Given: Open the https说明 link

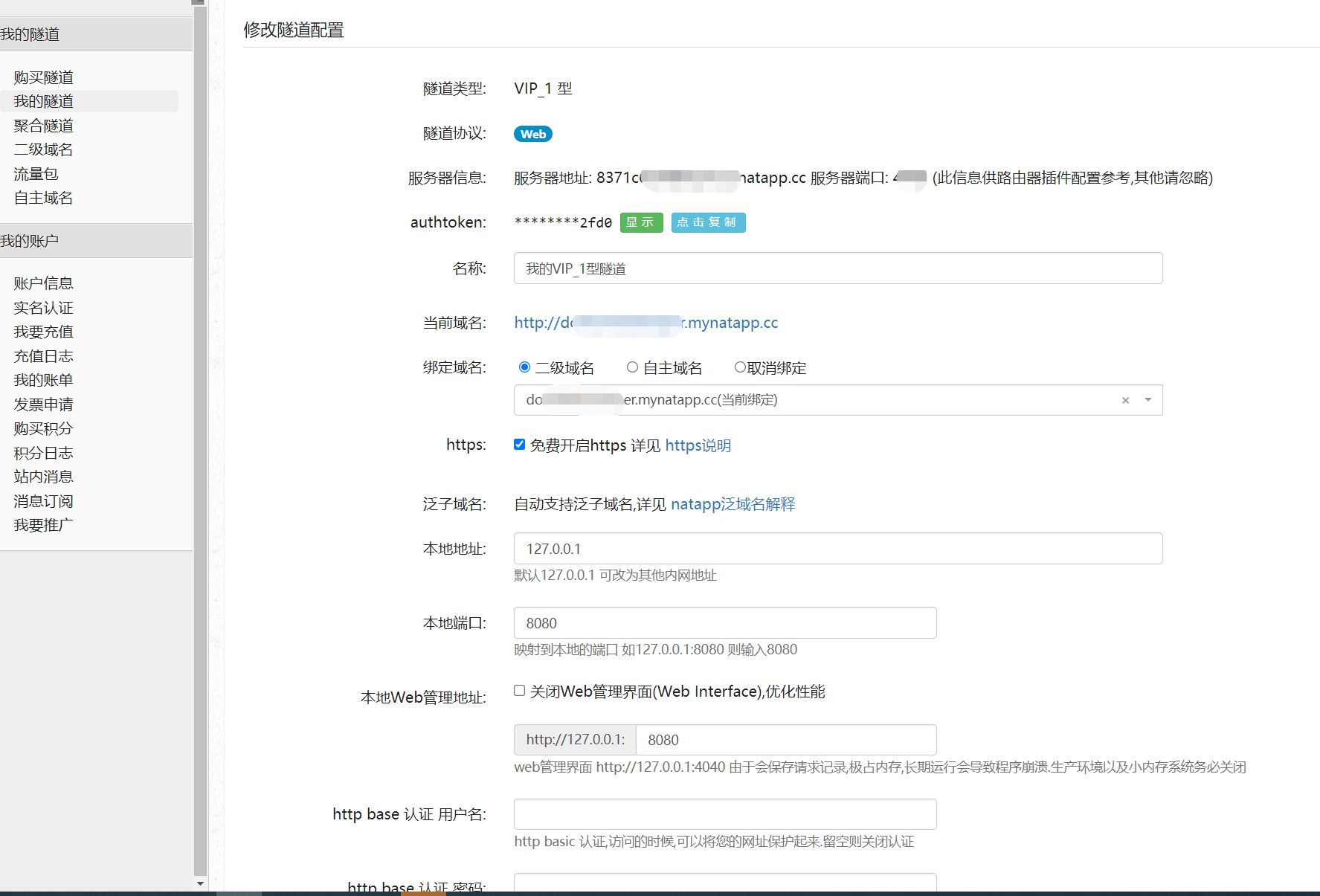Looking at the screenshot, I should pyautogui.click(x=698, y=445).
